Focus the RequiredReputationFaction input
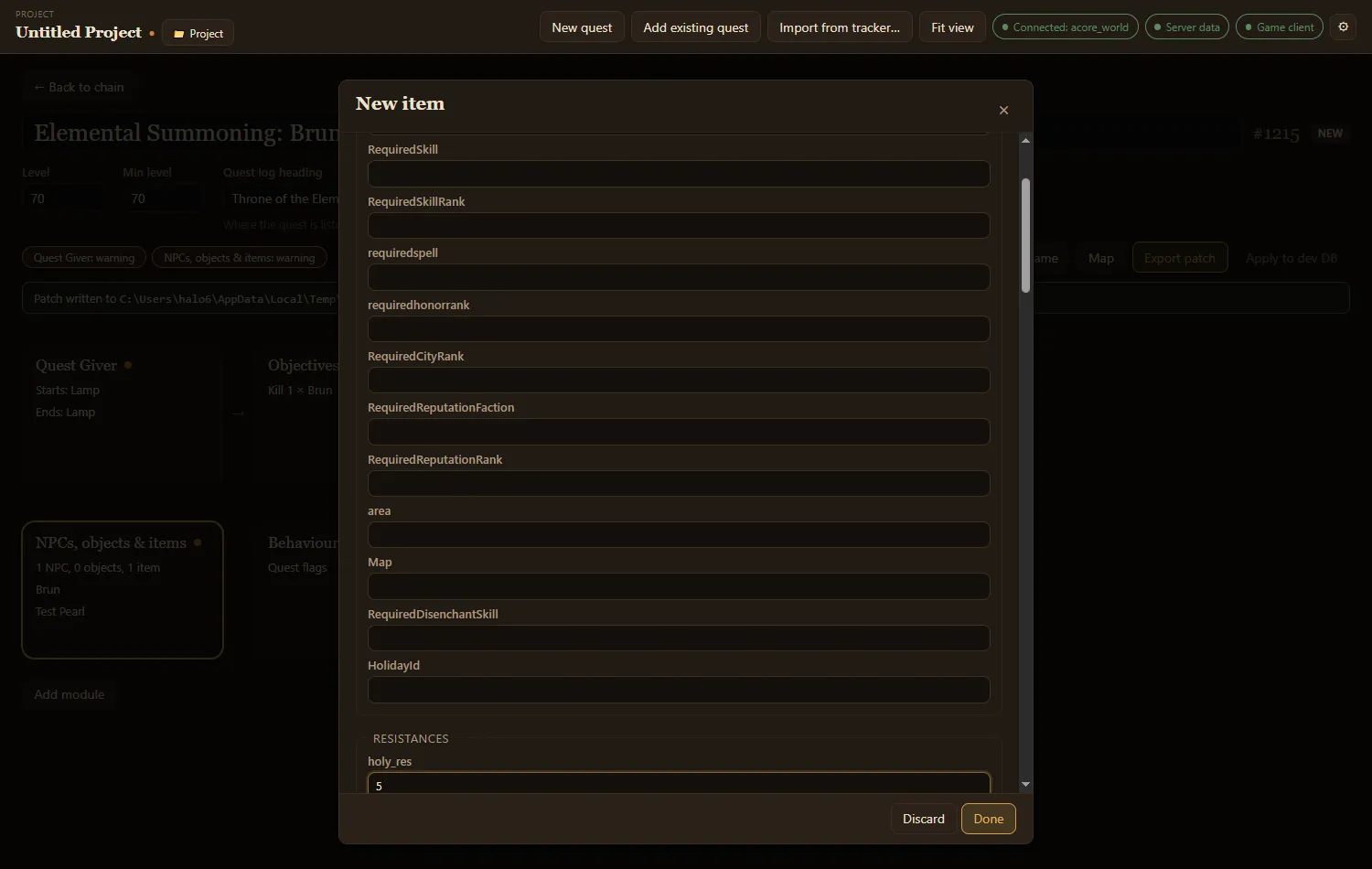Viewport: 1372px width, 869px height. point(679,432)
